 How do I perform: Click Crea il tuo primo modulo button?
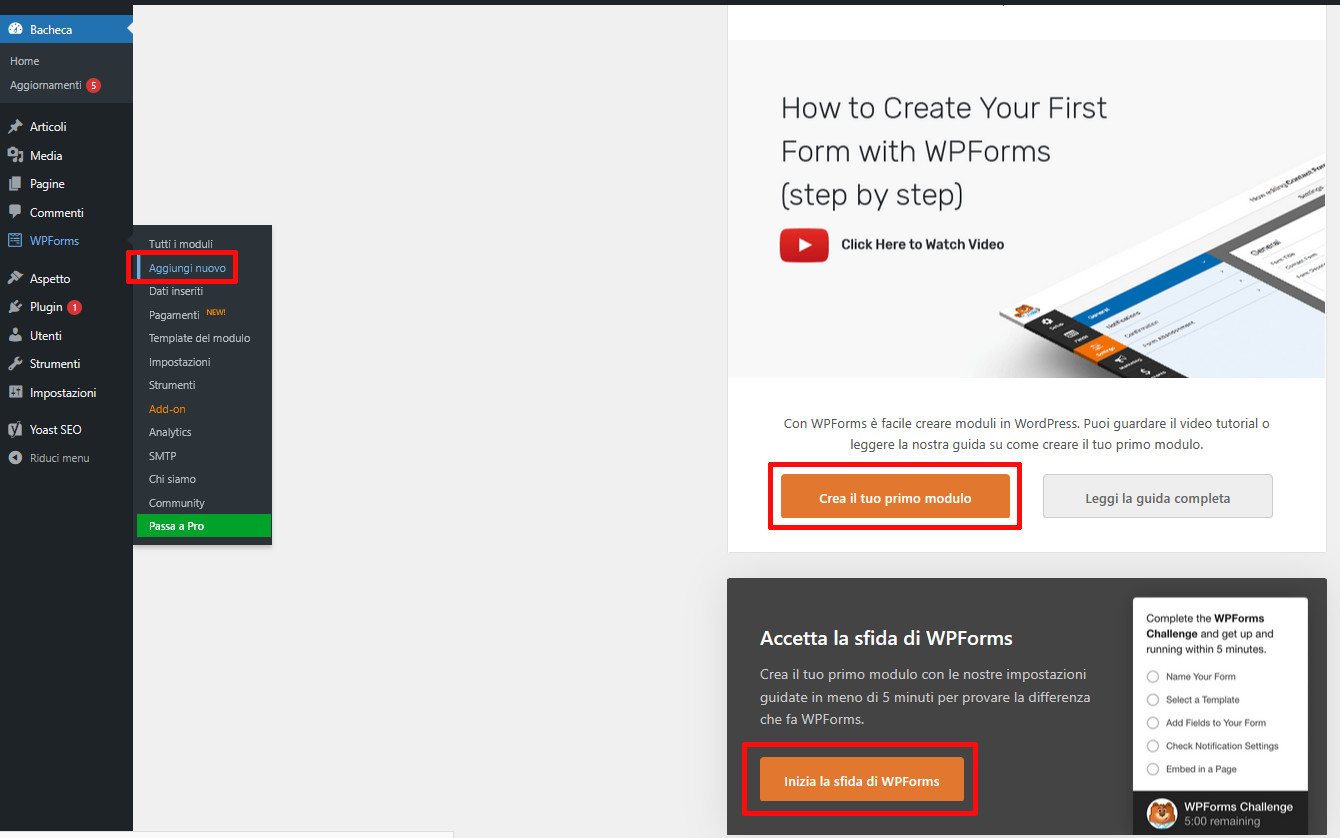click(895, 497)
